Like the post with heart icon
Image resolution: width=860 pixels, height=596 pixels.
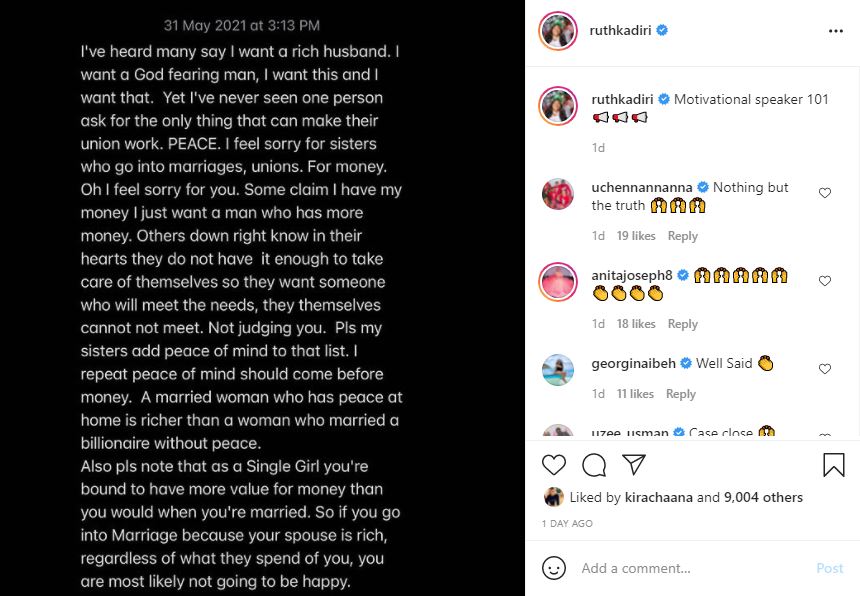pyautogui.click(x=553, y=465)
